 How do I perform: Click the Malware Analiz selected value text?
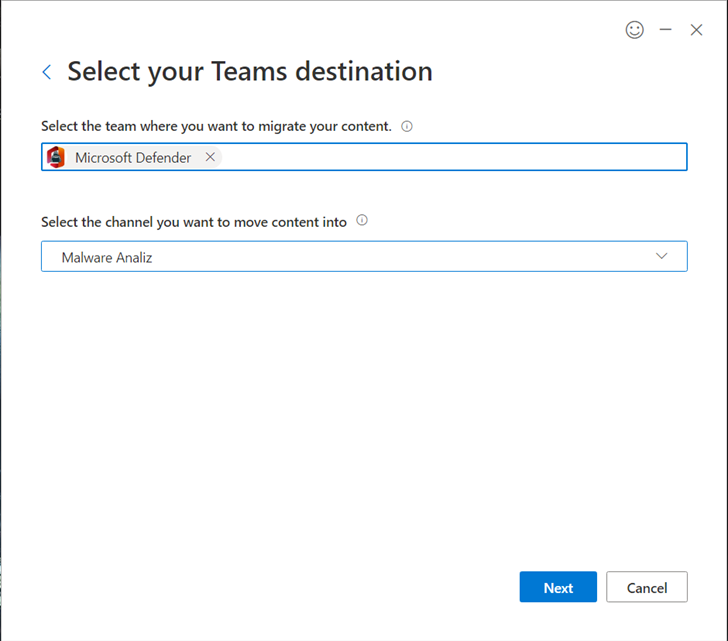pyautogui.click(x=107, y=257)
